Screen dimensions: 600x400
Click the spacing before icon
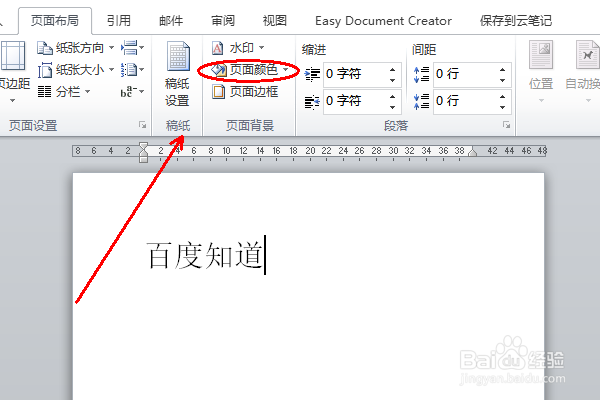421,74
